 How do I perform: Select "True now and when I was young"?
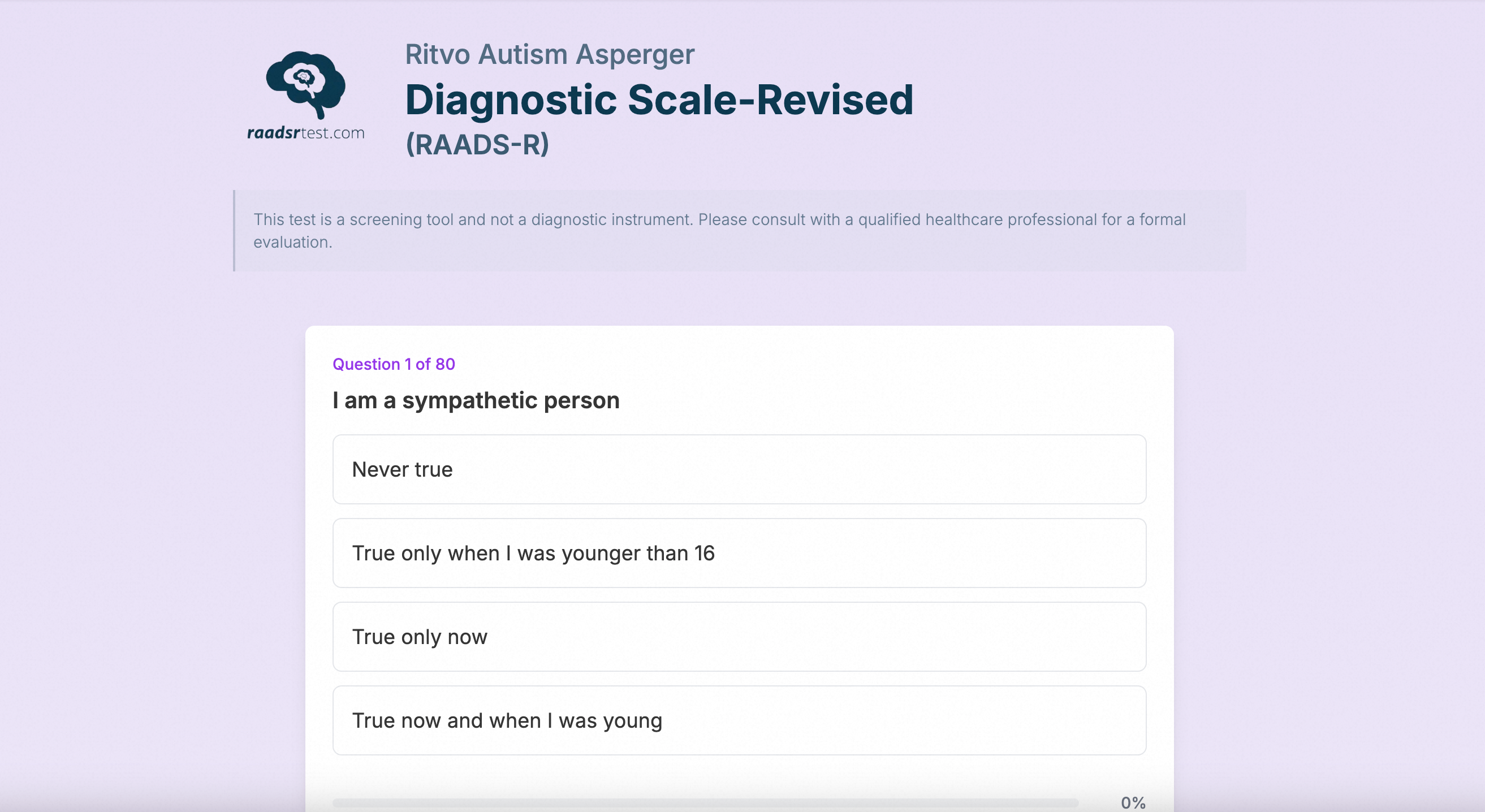[x=739, y=720]
